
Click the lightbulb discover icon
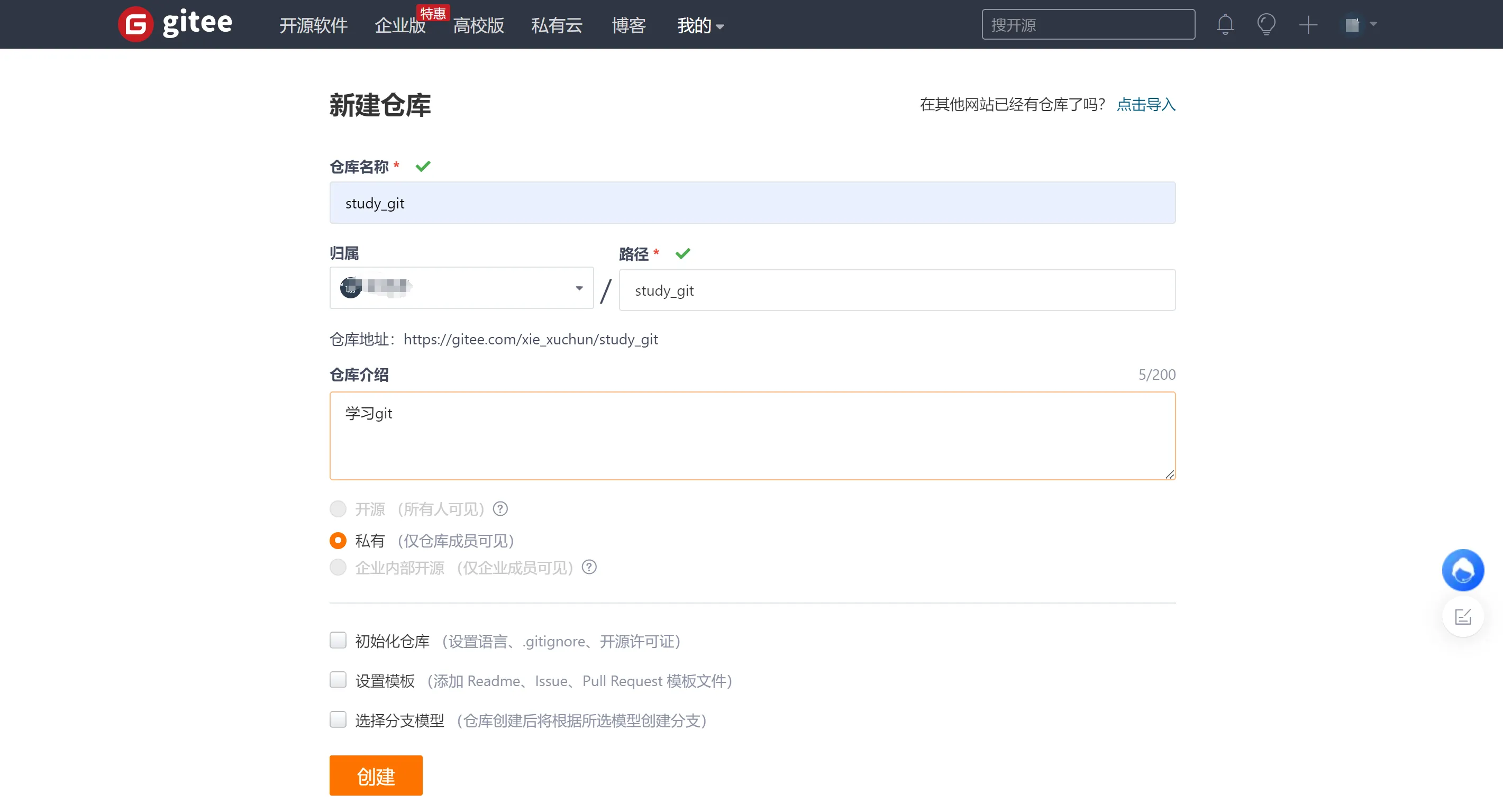tap(1265, 24)
